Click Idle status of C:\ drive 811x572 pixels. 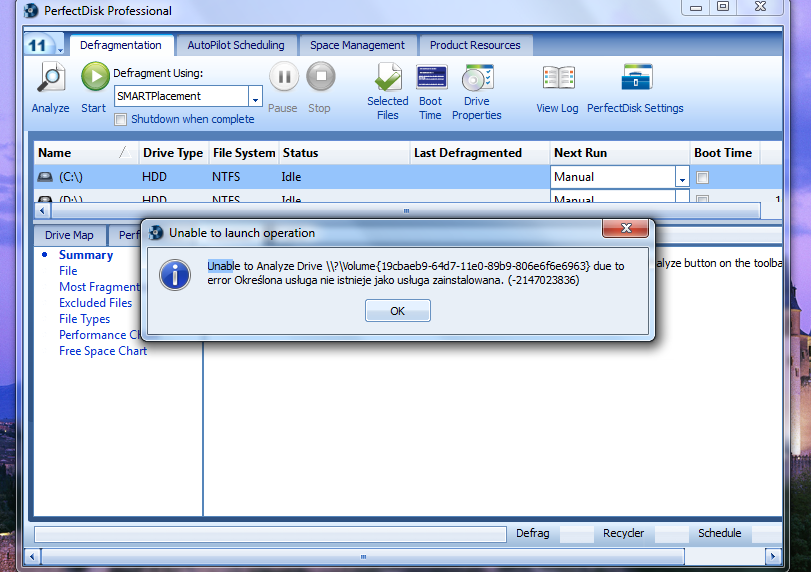291,177
